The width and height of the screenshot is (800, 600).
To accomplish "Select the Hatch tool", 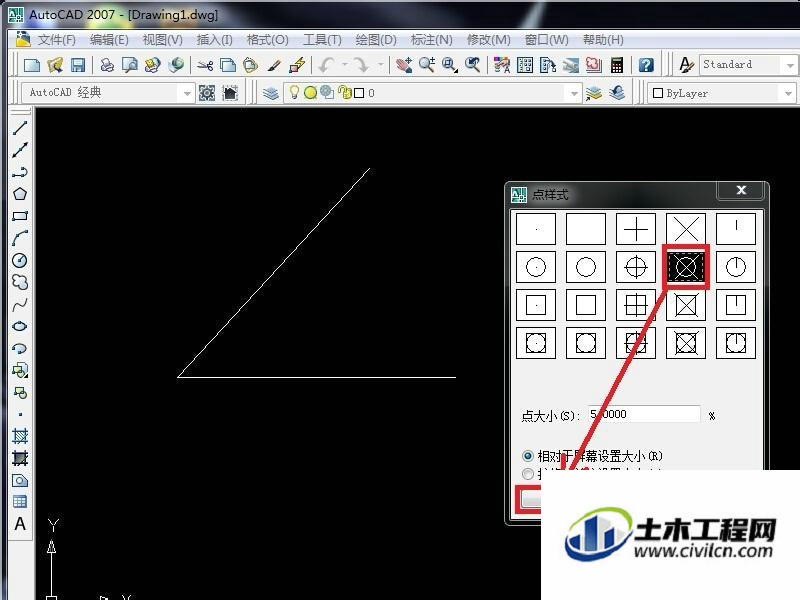I will click(x=19, y=436).
